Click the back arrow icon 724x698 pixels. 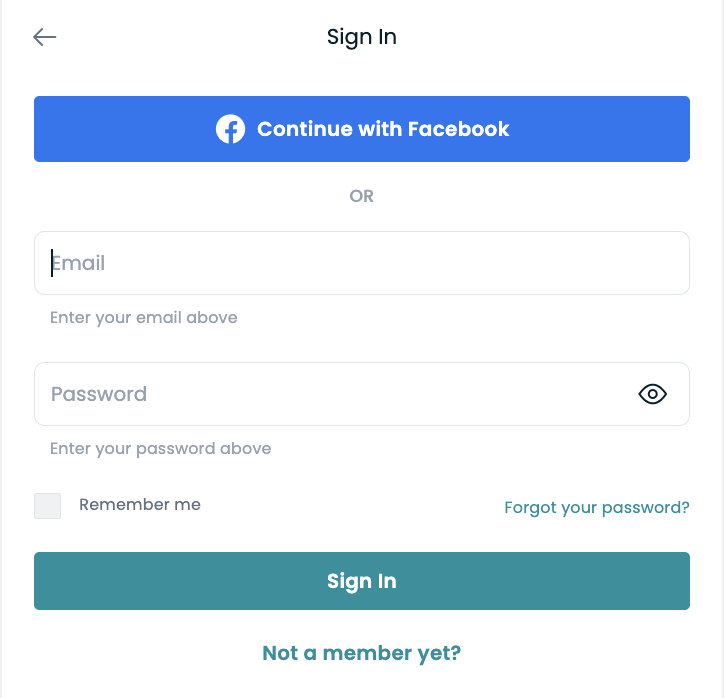(x=45, y=37)
